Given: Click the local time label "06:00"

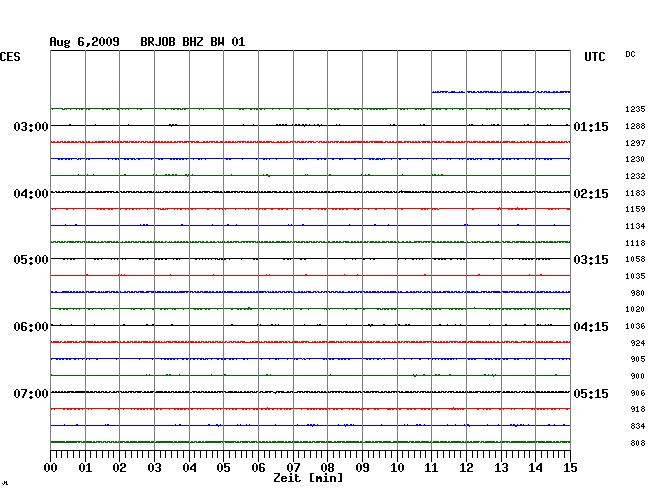Looking at the screenshot, I should (31, 327).
